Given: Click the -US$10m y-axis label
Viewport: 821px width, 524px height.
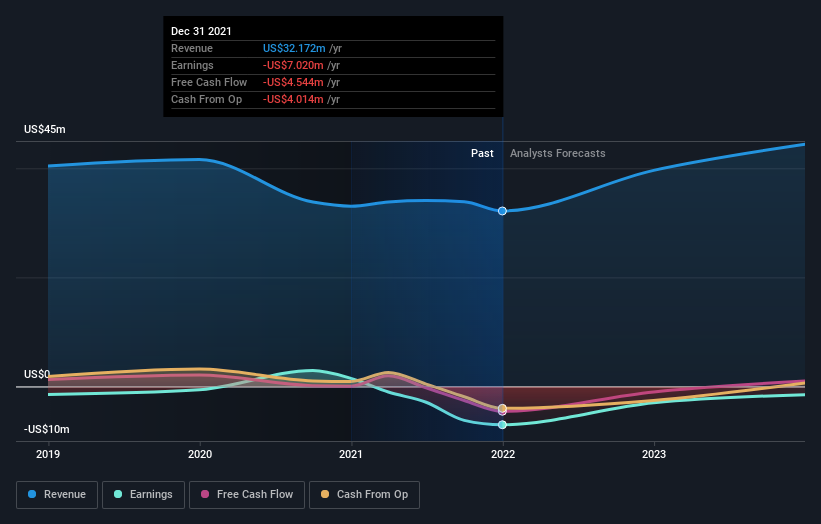Looking at the screenshot, I should [47, 429].
